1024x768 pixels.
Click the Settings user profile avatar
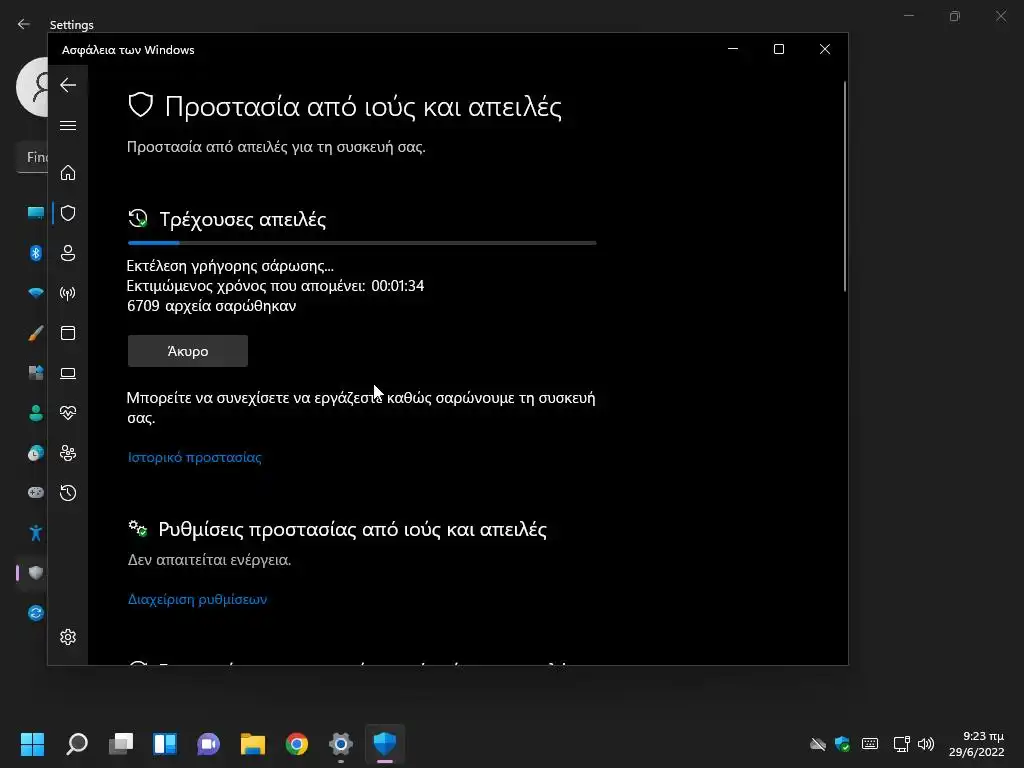32,87
